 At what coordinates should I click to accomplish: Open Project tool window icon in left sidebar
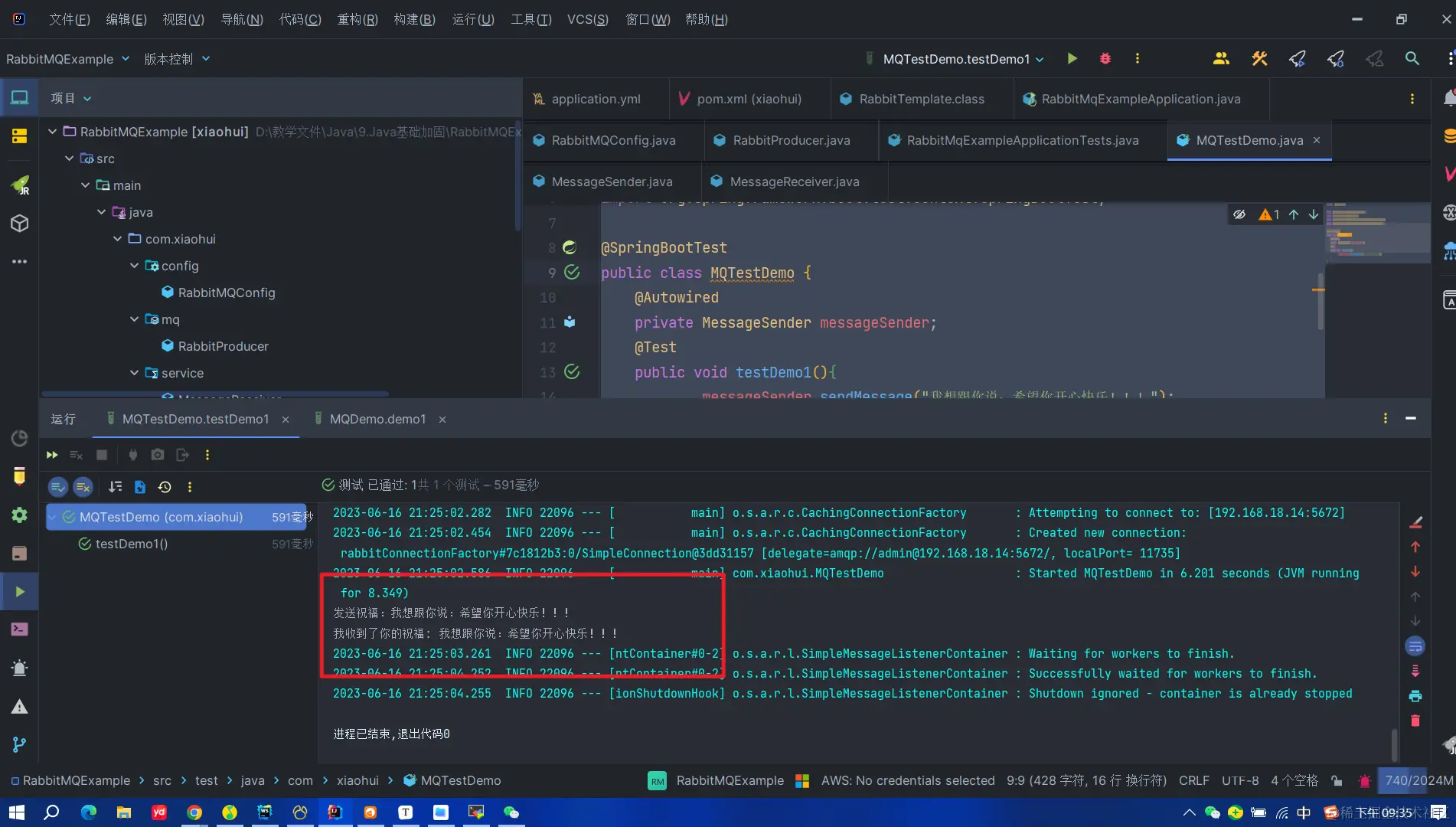[19, 98]
